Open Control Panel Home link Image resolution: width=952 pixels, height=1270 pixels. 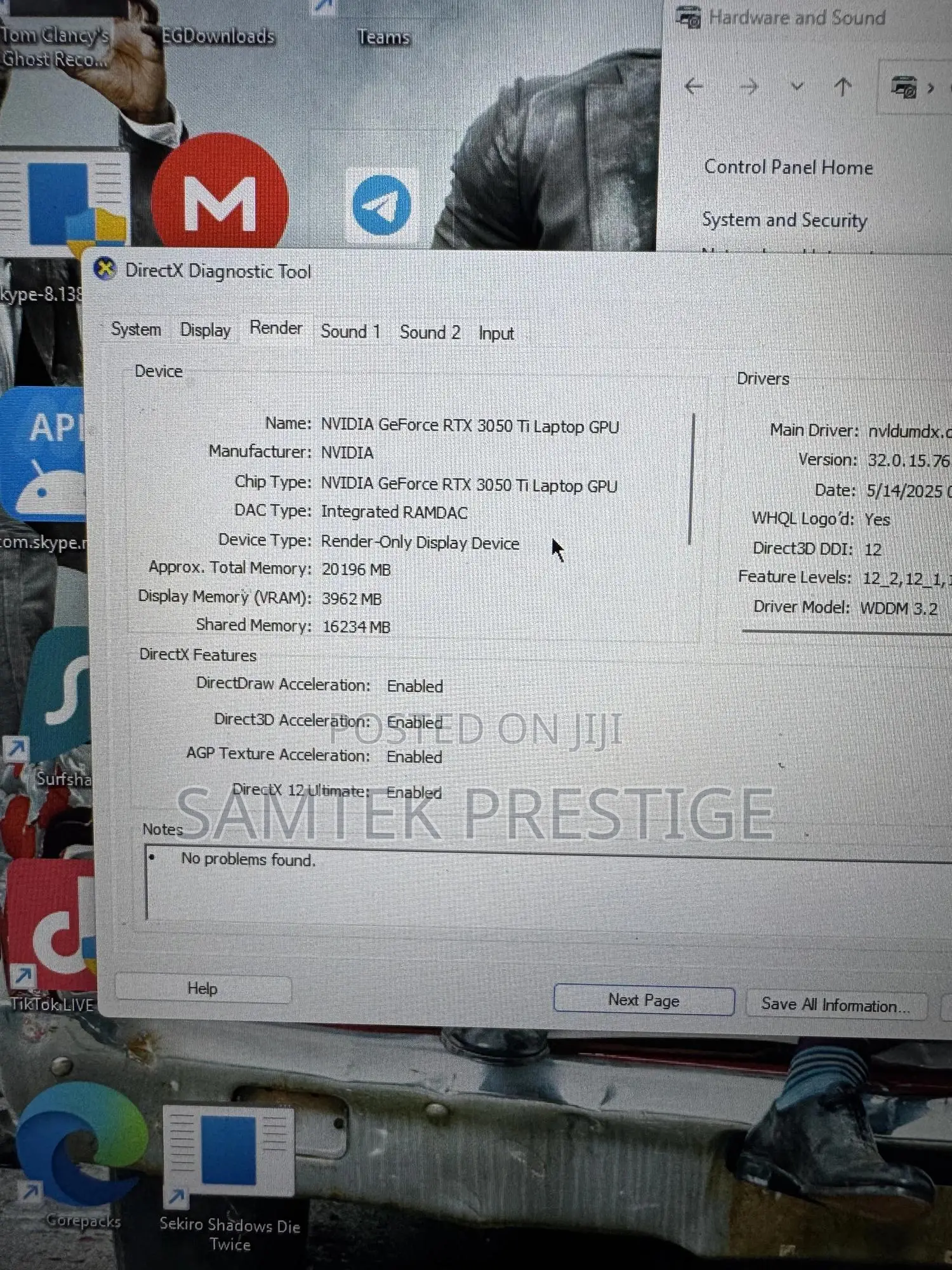point(788,167)
